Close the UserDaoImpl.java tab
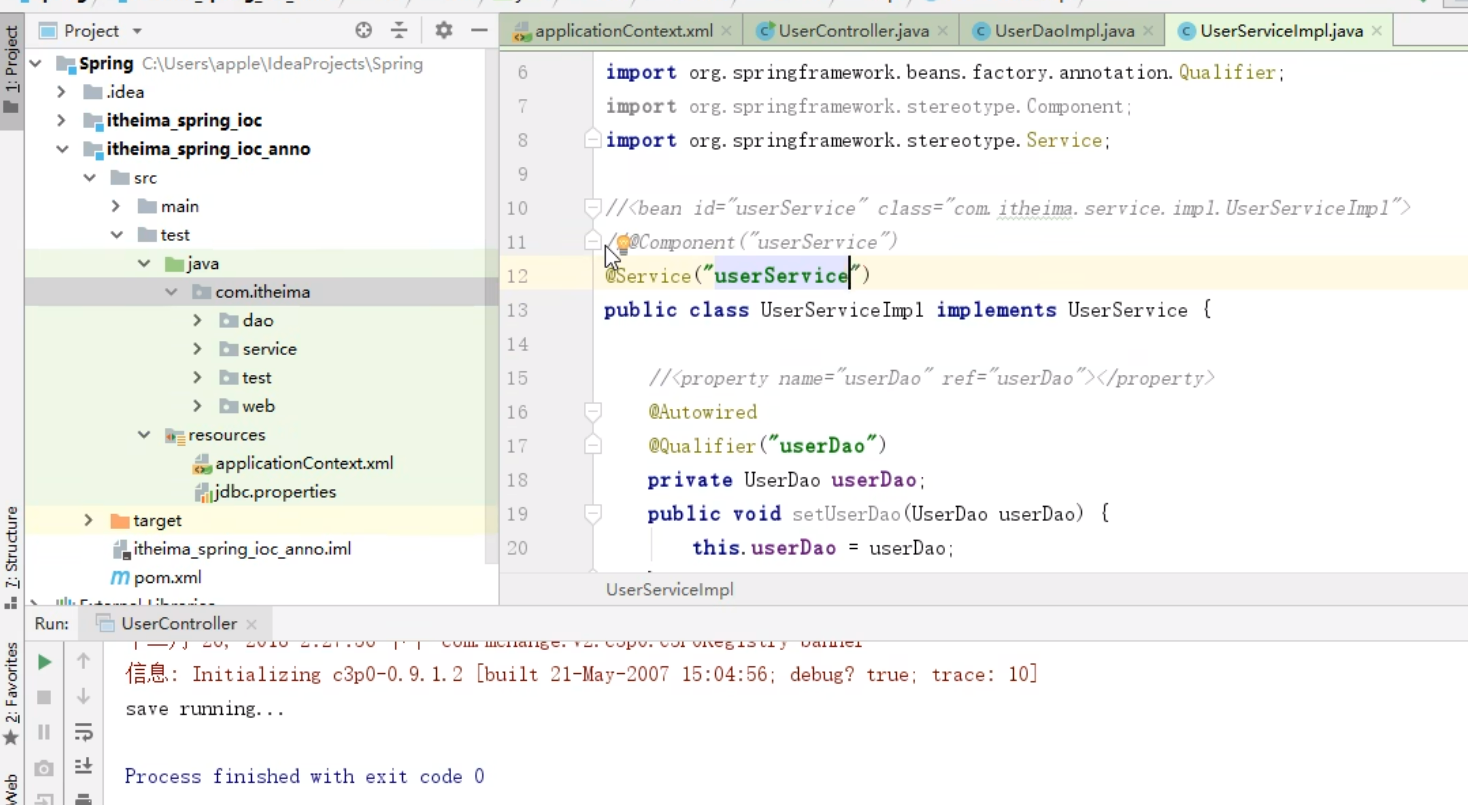Viewport: 1468px width, 805px height. pyautogui.click(x=1148, y=31)
